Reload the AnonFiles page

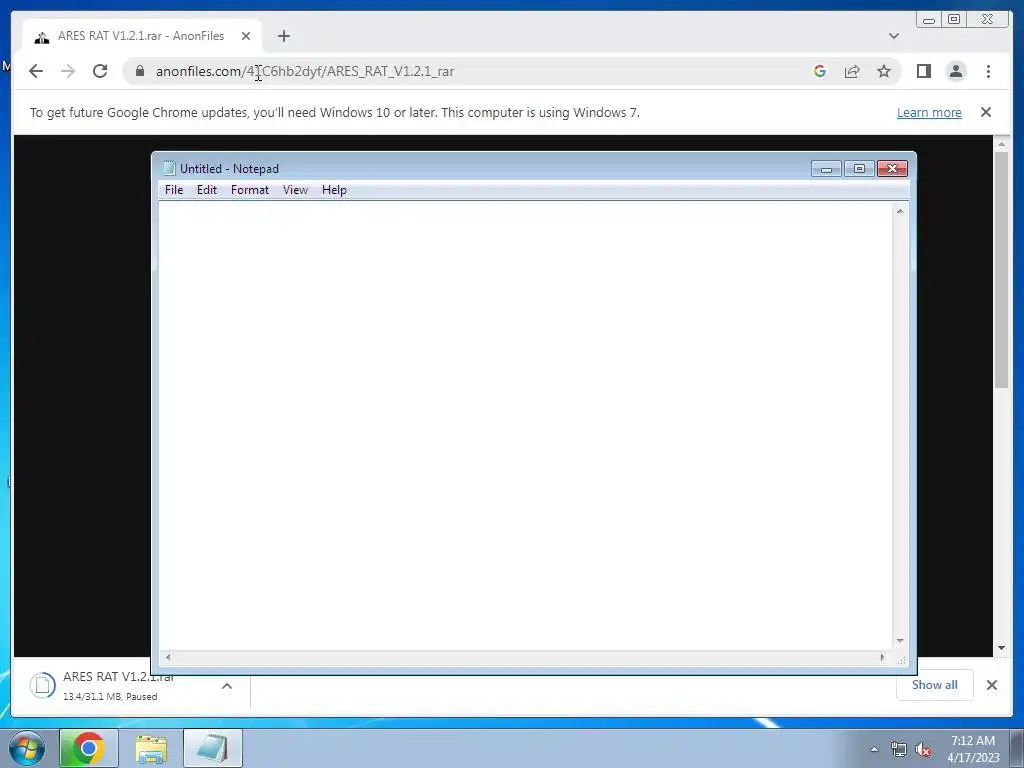pyautogui.click(x=100, y=71)
